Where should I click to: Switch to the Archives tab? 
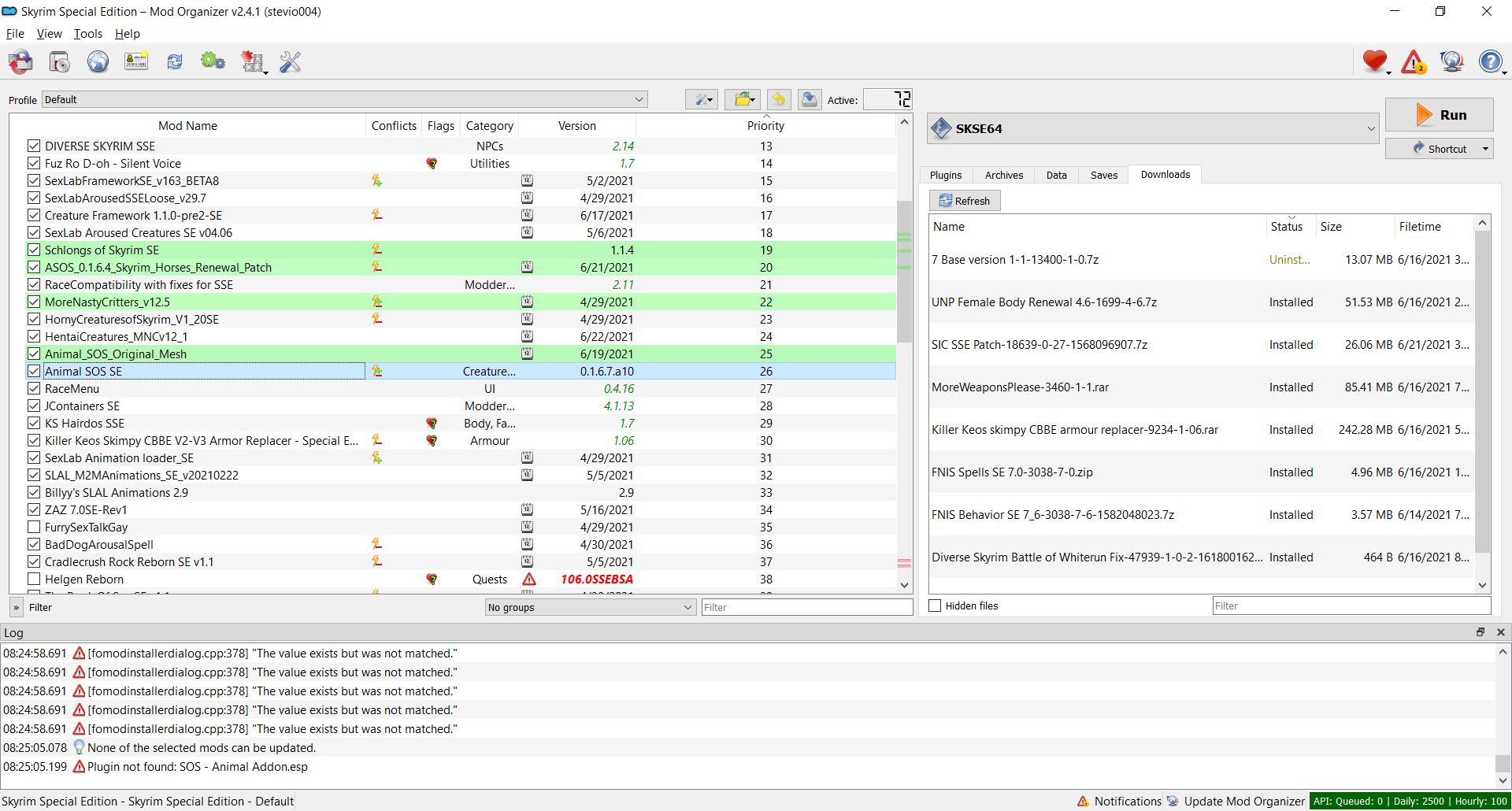(x=1004, y=175)
